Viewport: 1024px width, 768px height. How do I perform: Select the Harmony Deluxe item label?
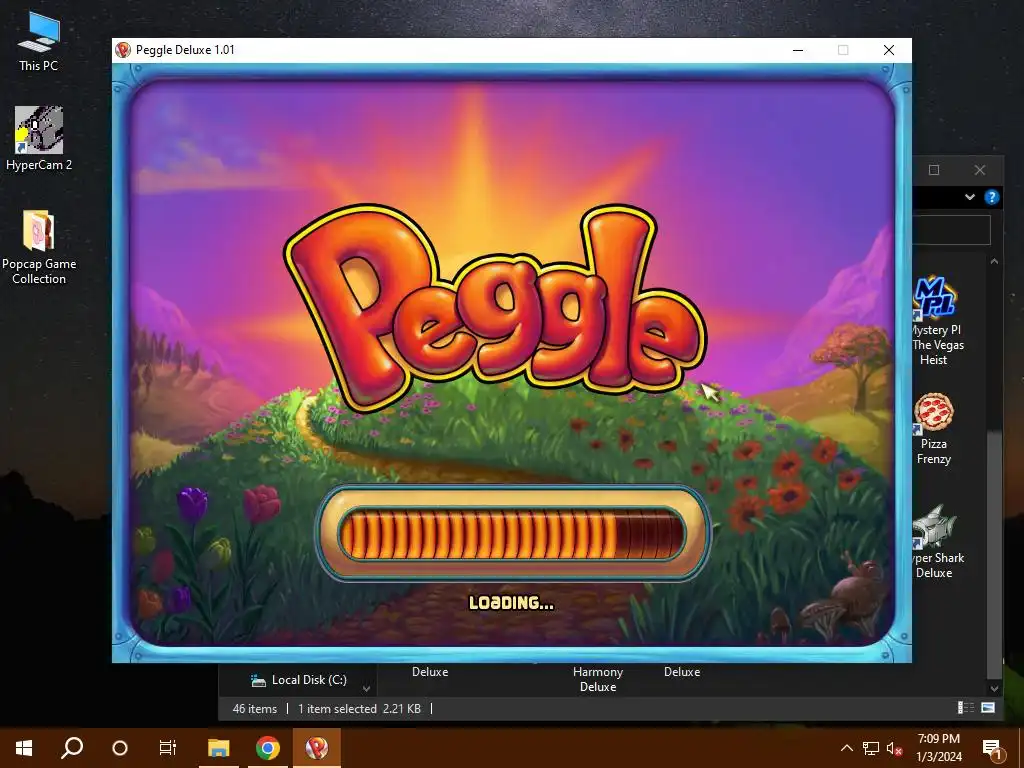tap(598, 679)
